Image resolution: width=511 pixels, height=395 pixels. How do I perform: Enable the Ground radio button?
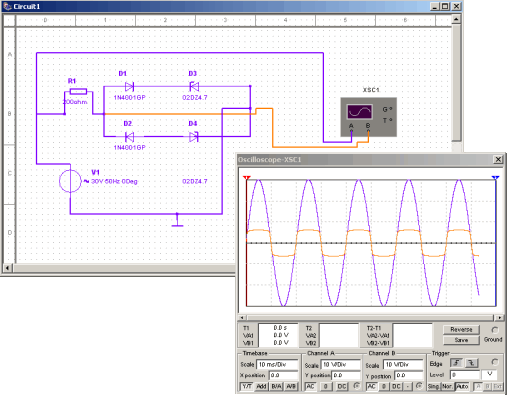pos(495,330)
